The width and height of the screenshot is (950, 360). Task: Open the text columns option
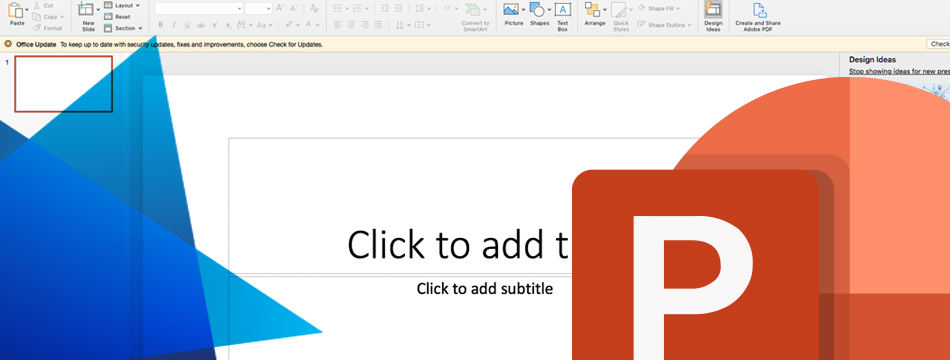click(450, 8)
